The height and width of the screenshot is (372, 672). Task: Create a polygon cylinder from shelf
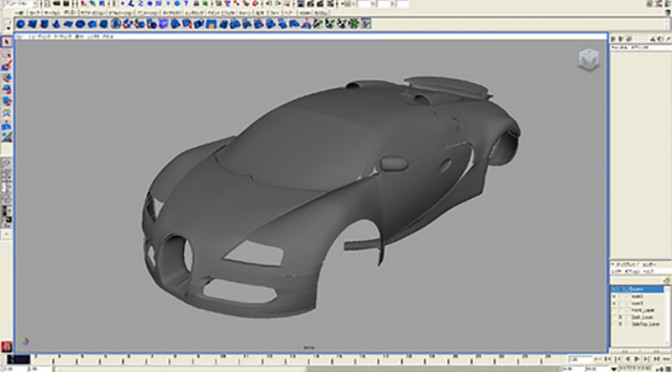45,24
